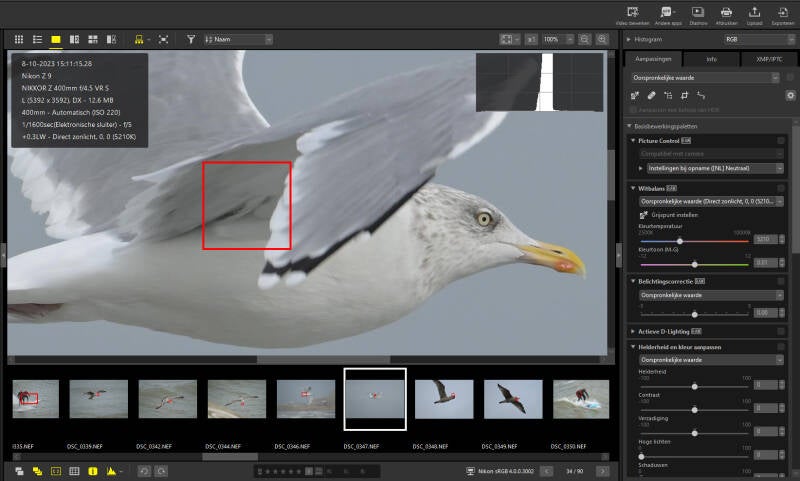This screenshot has height=481, width=800.
Task: Adjust the Contrast slider handle
Action: (694, 410)
